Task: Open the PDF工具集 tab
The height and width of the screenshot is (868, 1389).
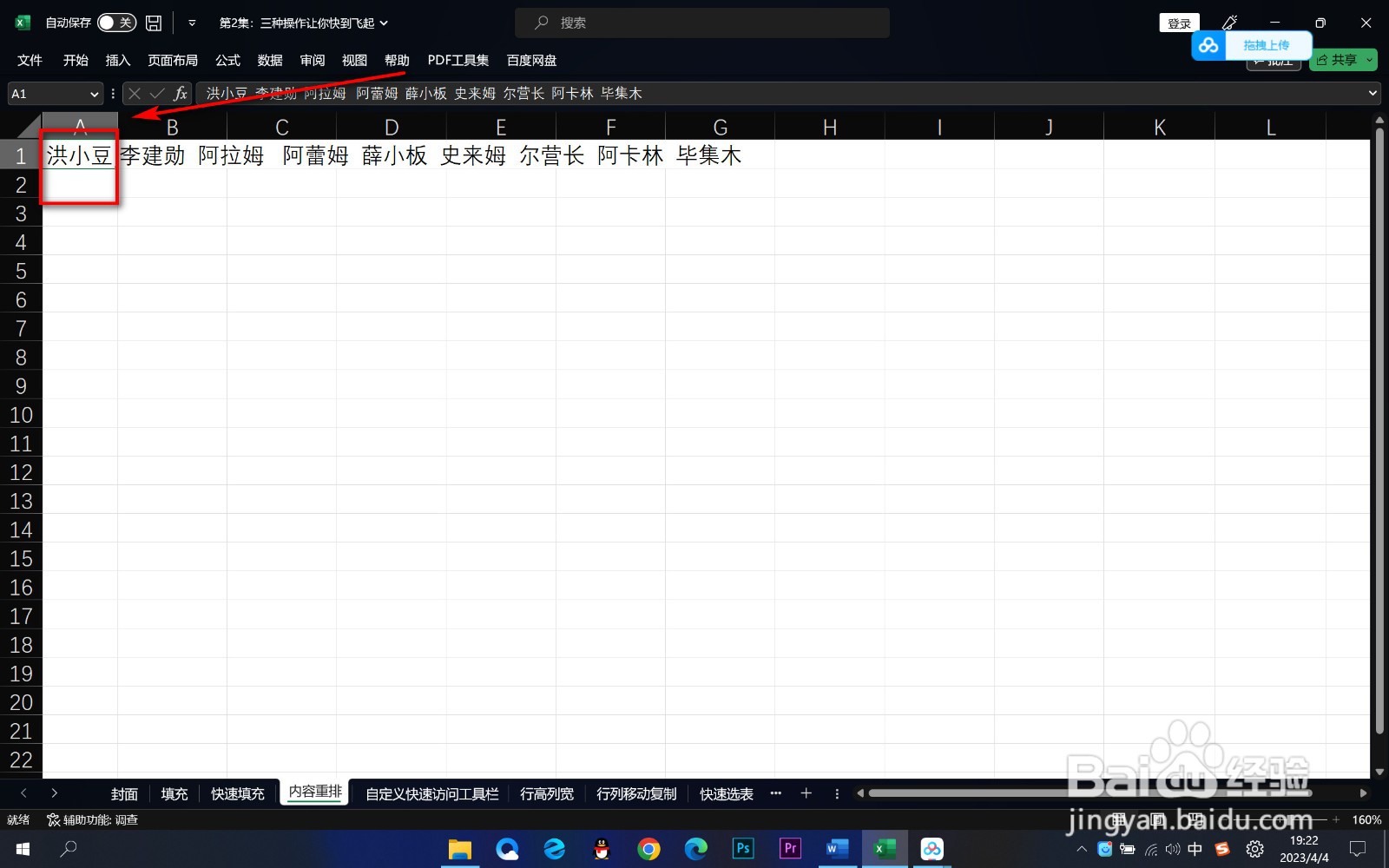Action: pyautogui.click(x=458, y=60)
